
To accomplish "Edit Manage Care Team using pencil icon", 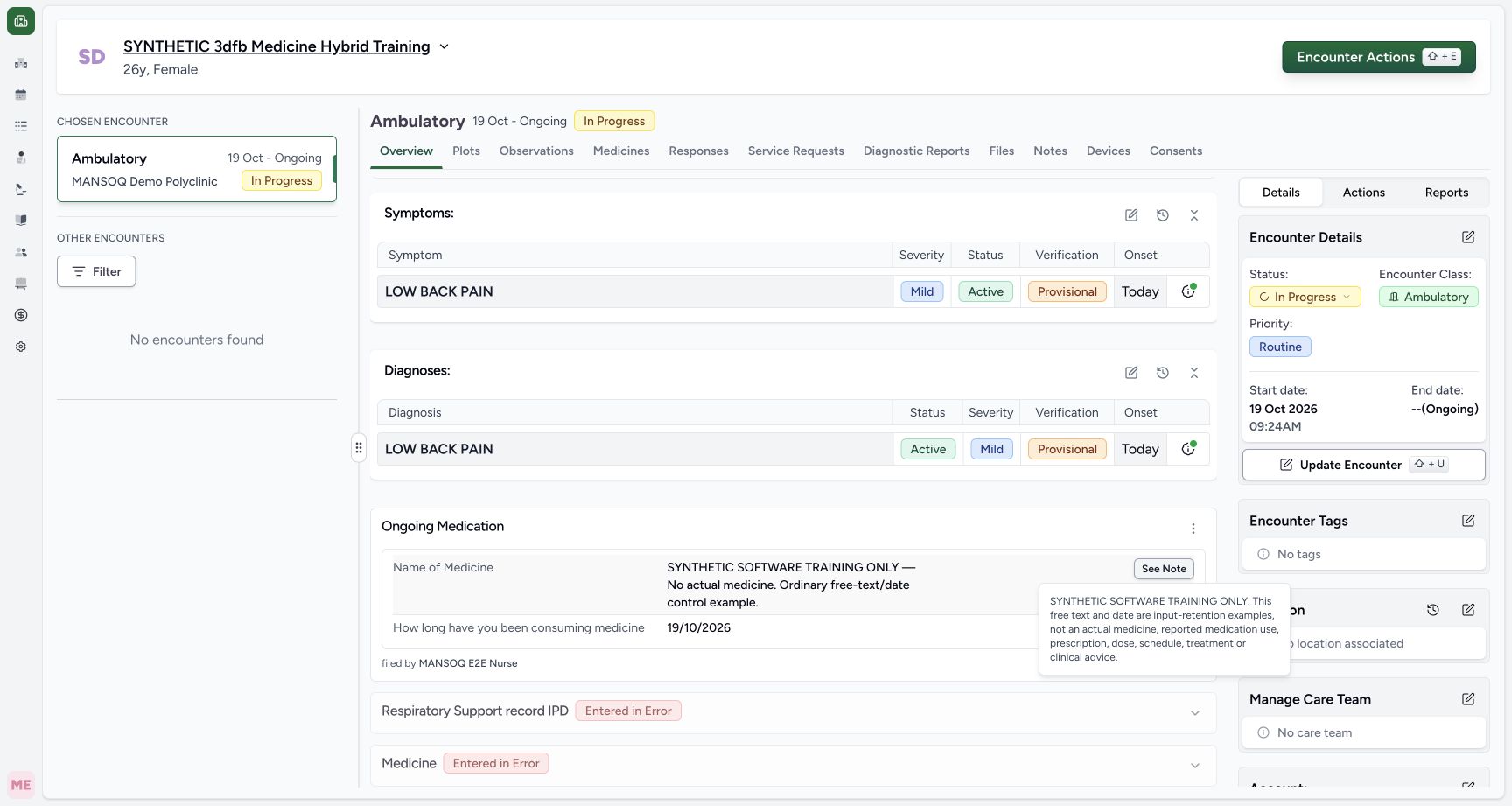I will click(x=1468, y=699).
